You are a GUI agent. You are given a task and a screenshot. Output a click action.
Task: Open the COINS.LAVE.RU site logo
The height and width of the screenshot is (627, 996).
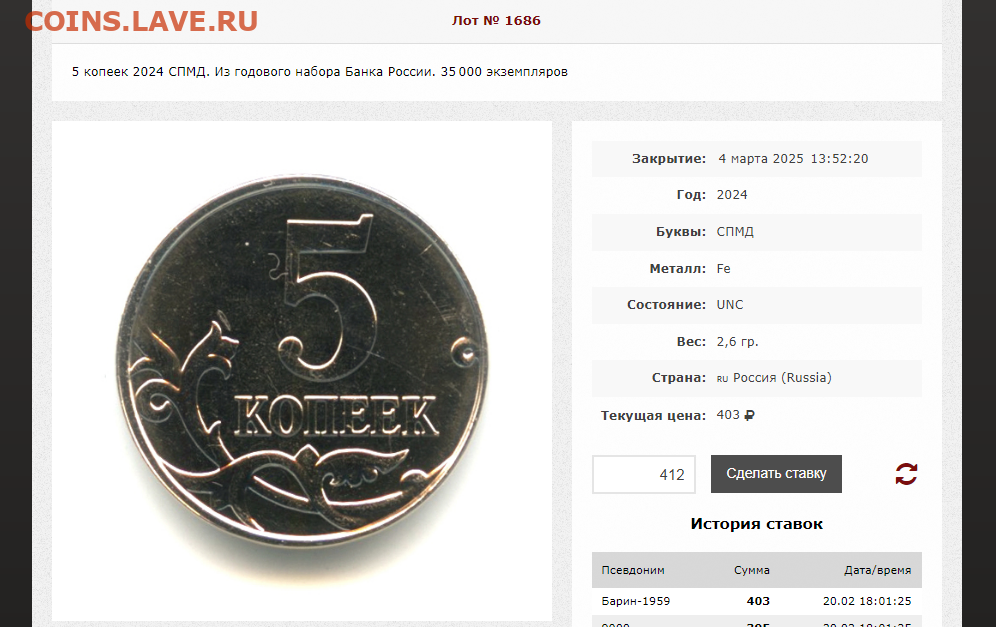click(x=141, y=21)
